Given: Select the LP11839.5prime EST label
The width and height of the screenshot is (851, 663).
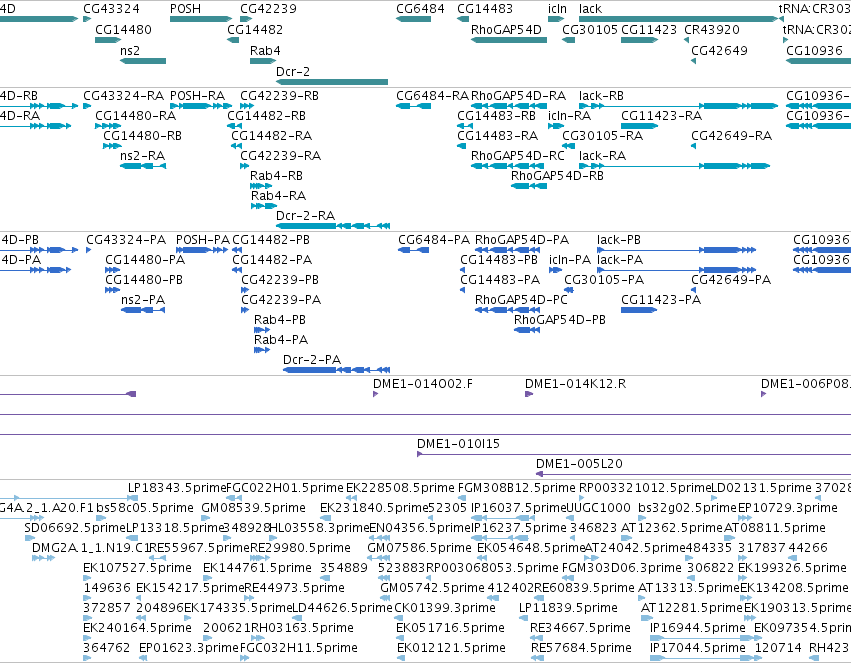Looking at the screenshot, I should click(x=568, y=608).
